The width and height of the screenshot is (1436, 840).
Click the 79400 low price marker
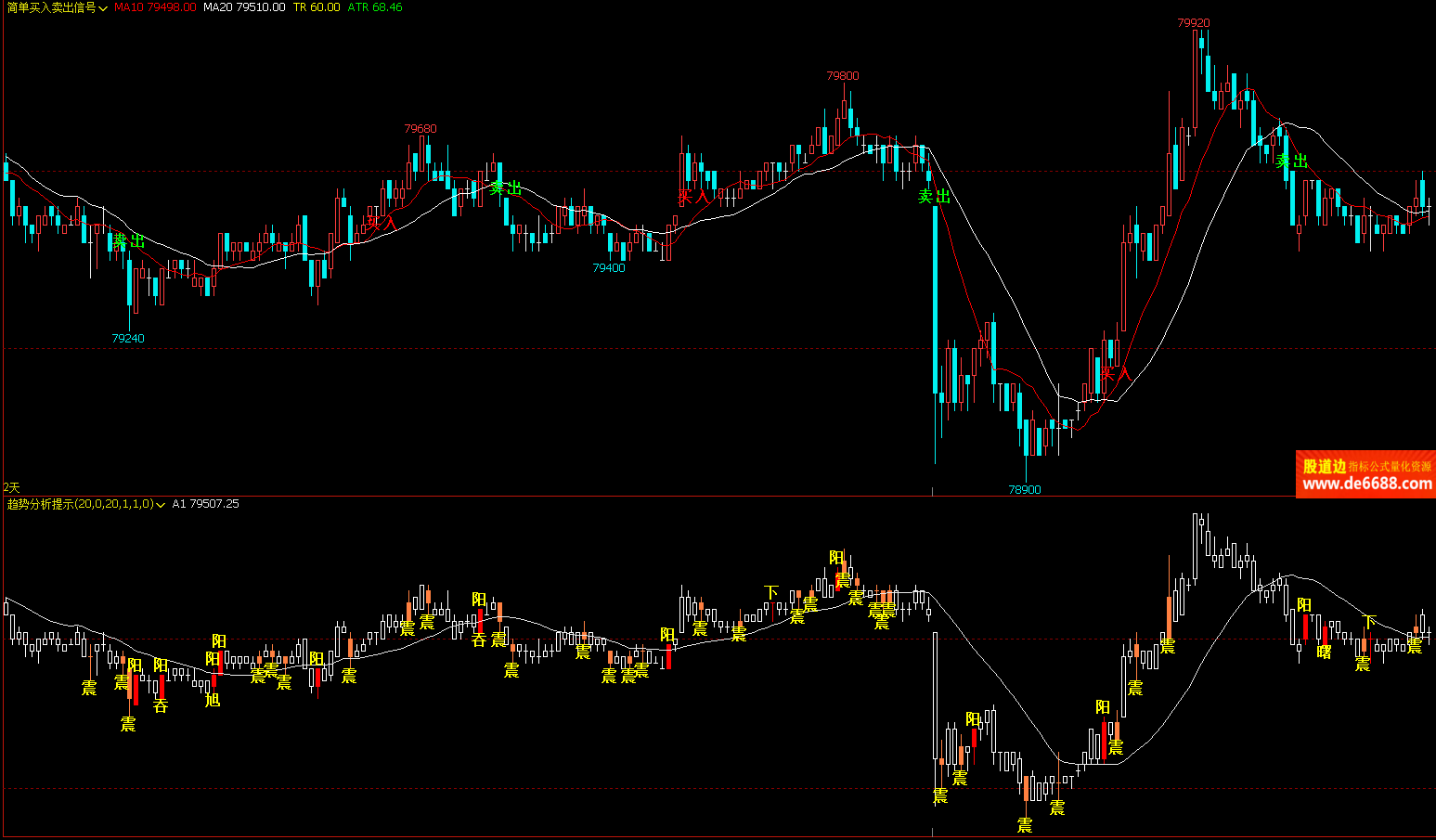609,268
